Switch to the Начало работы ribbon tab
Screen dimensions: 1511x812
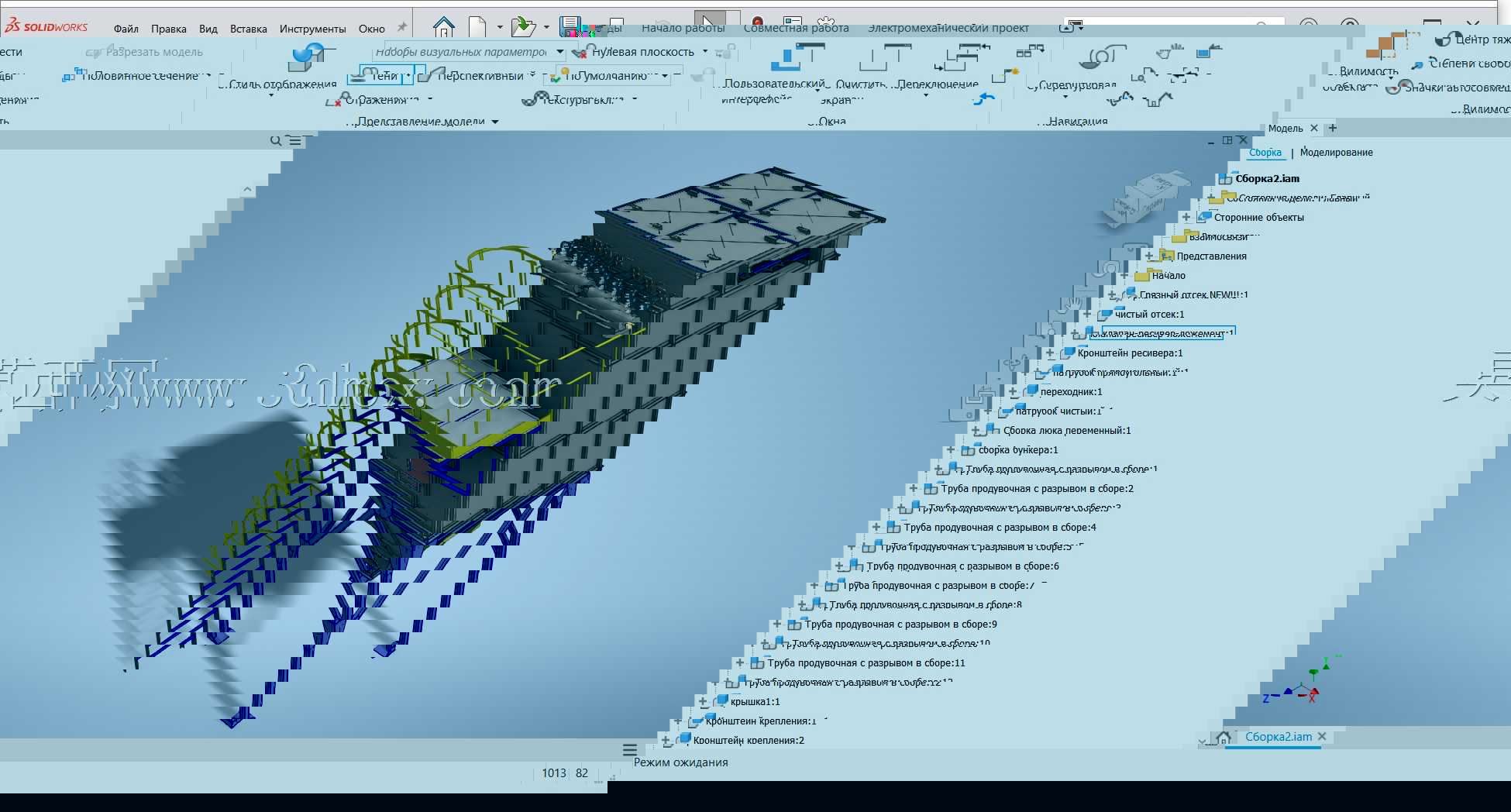coord(683,28)
